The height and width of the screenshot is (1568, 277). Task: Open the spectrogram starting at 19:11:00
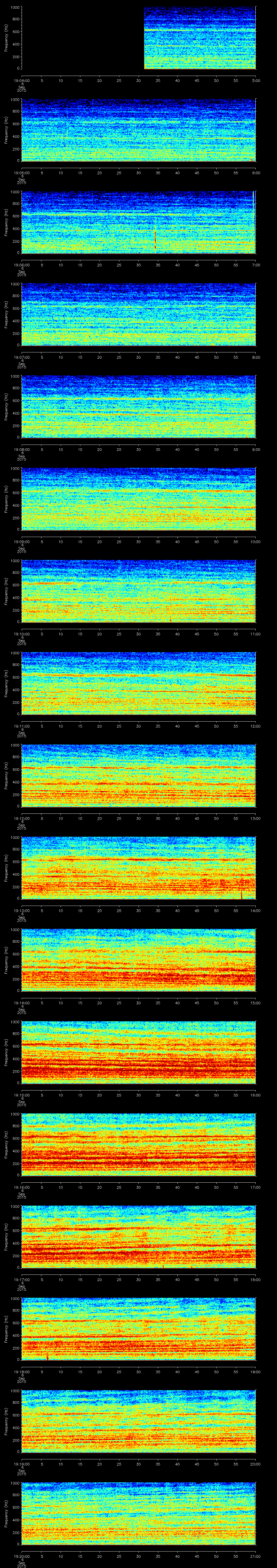pyautogui.click(x=139, y=683)
